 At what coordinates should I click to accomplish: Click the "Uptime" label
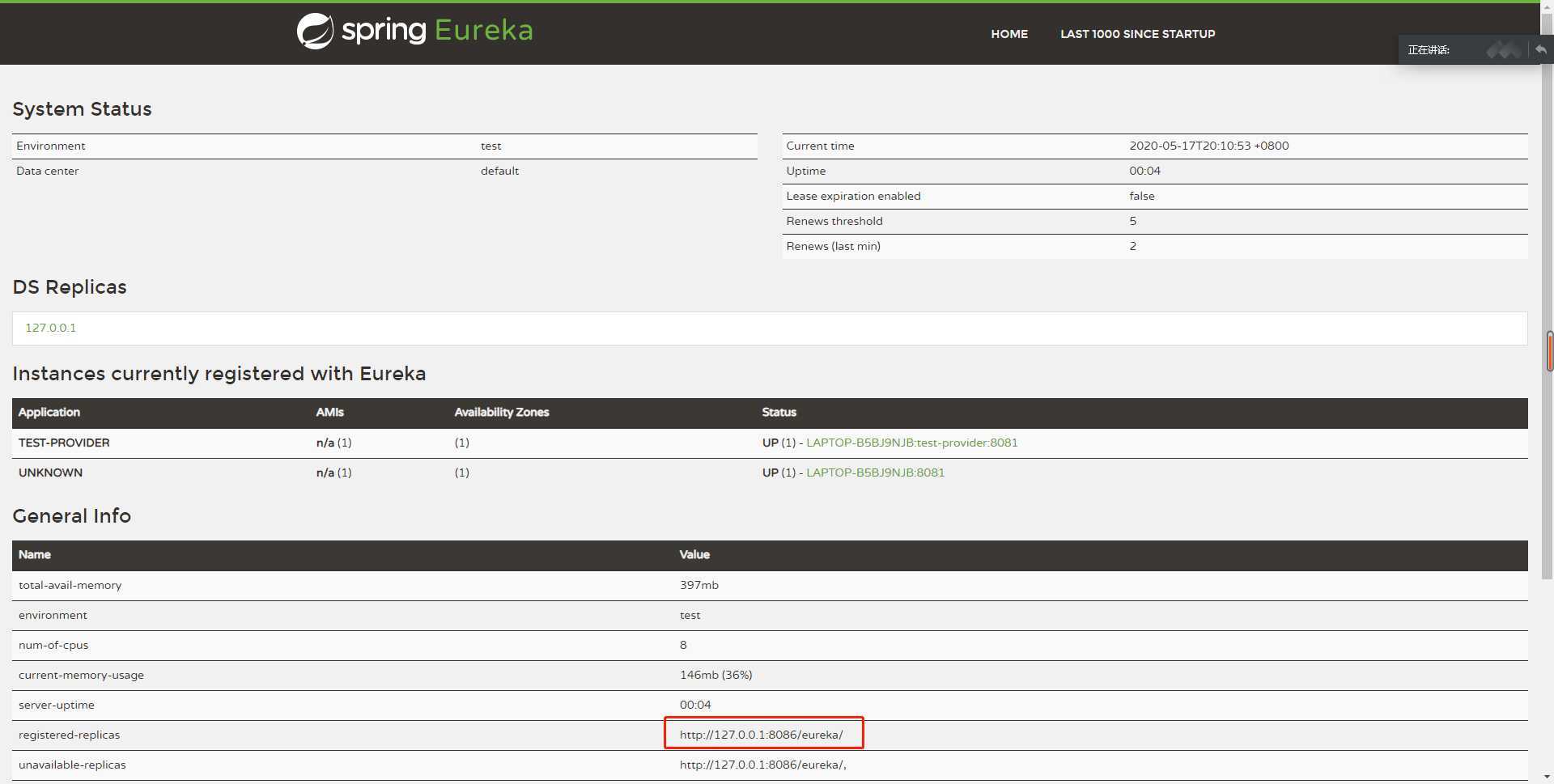tap(806, 171)
